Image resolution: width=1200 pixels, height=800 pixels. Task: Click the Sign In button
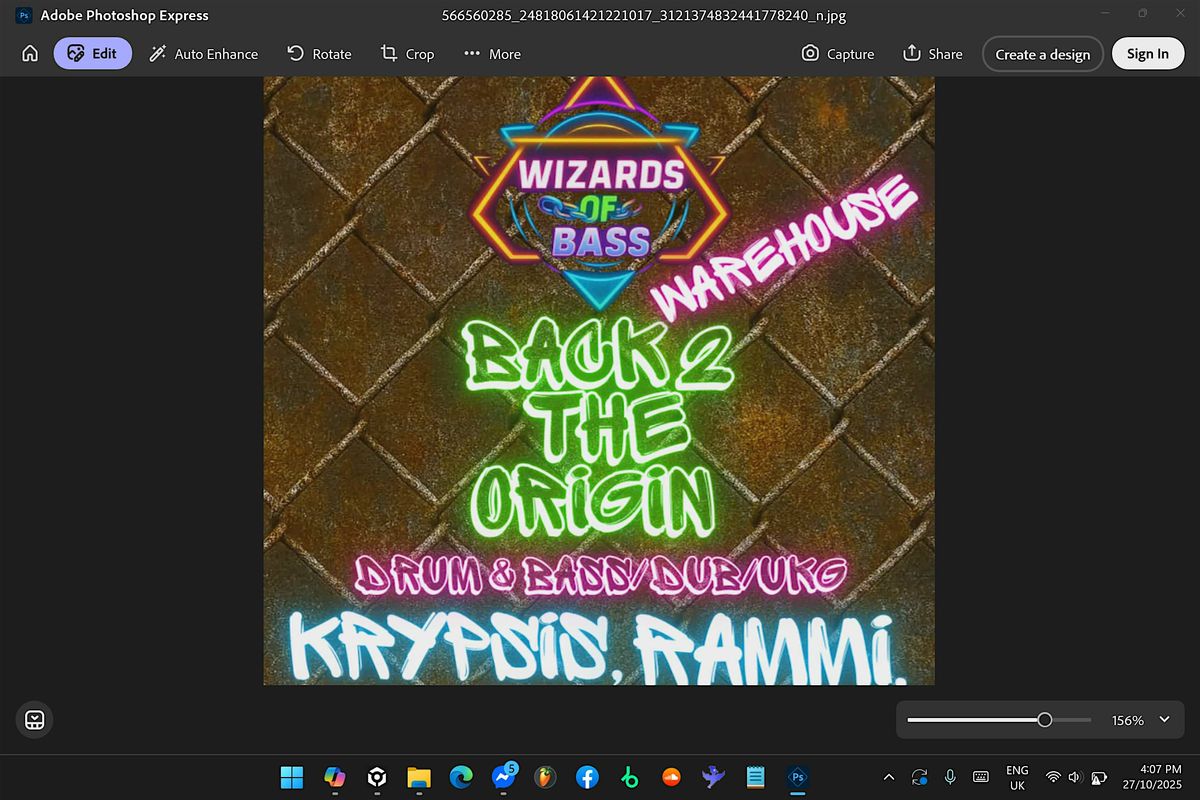point(1147,53)
